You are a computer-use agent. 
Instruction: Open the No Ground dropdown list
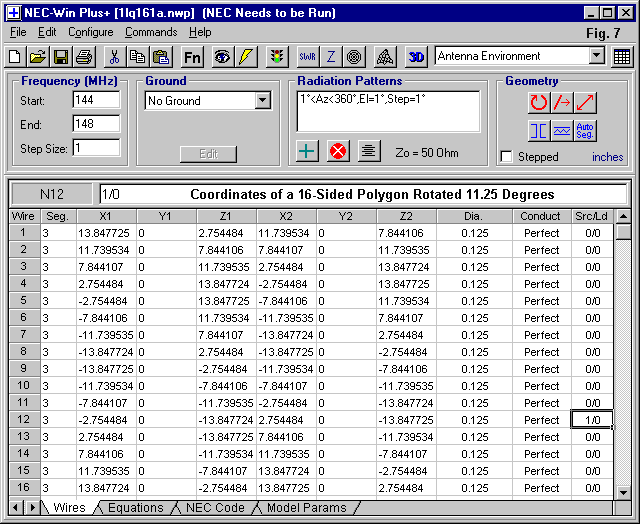[x=262, y=101]
